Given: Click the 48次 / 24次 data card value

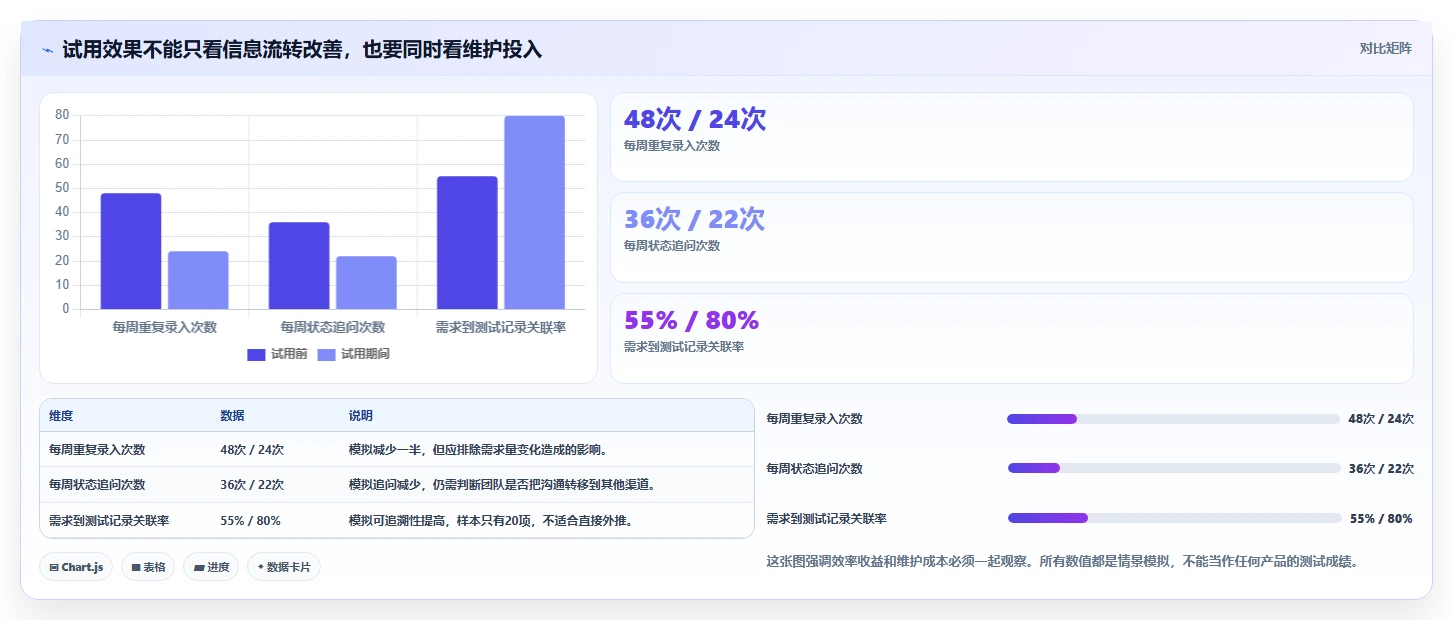Looking at the screenshot, I should (x=695, y=119).
